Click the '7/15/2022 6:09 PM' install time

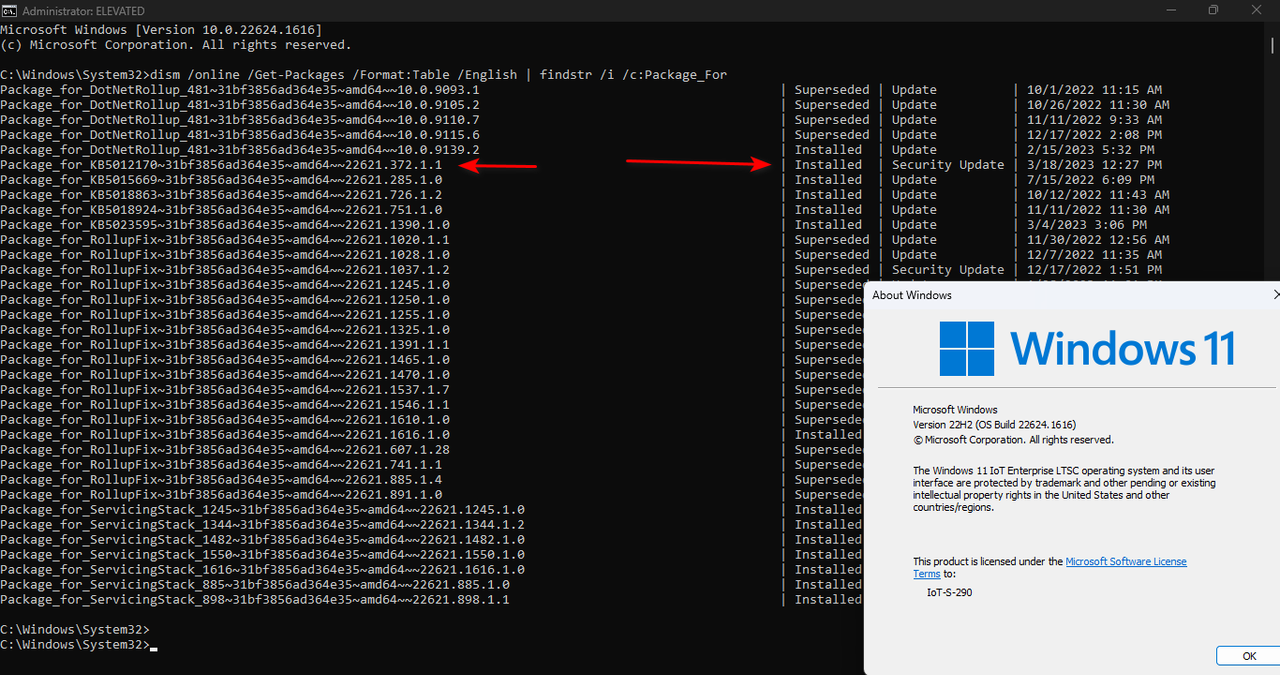point(1089,180)
